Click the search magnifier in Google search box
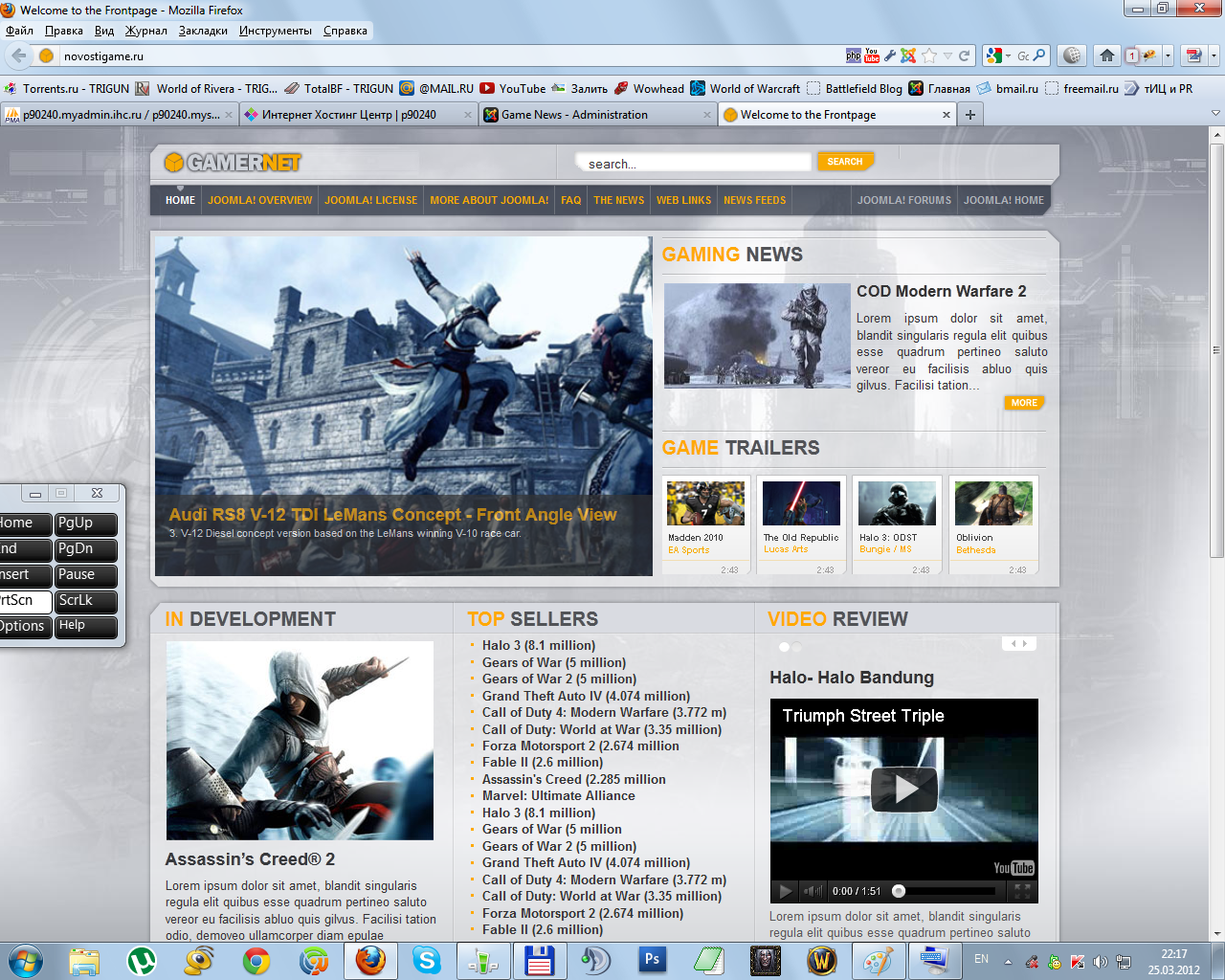Screen dimensions: 1225x980 1039,56
